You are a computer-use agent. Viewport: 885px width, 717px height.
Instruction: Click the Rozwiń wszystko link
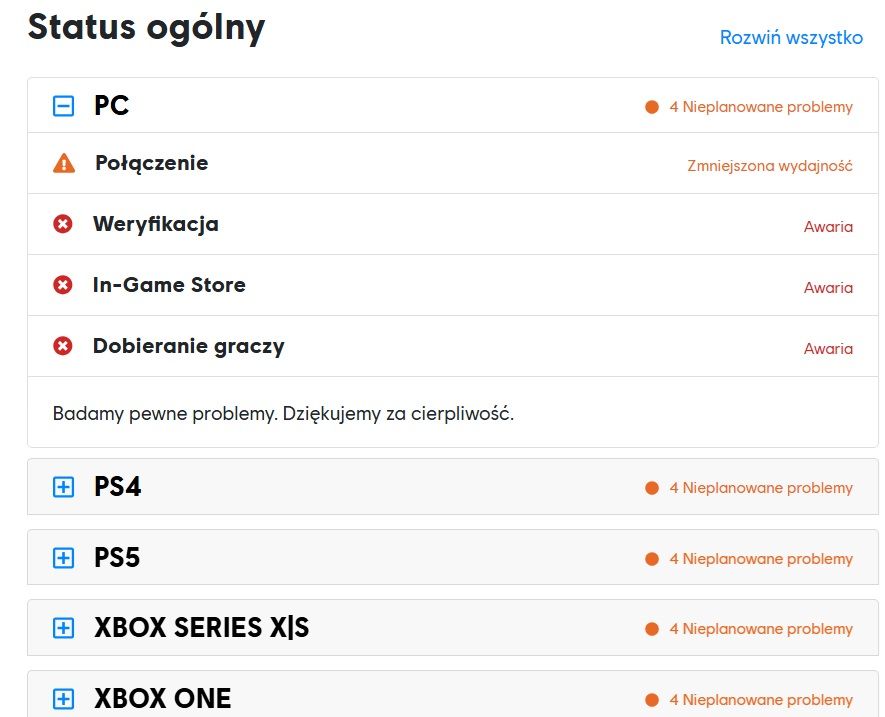791,38
